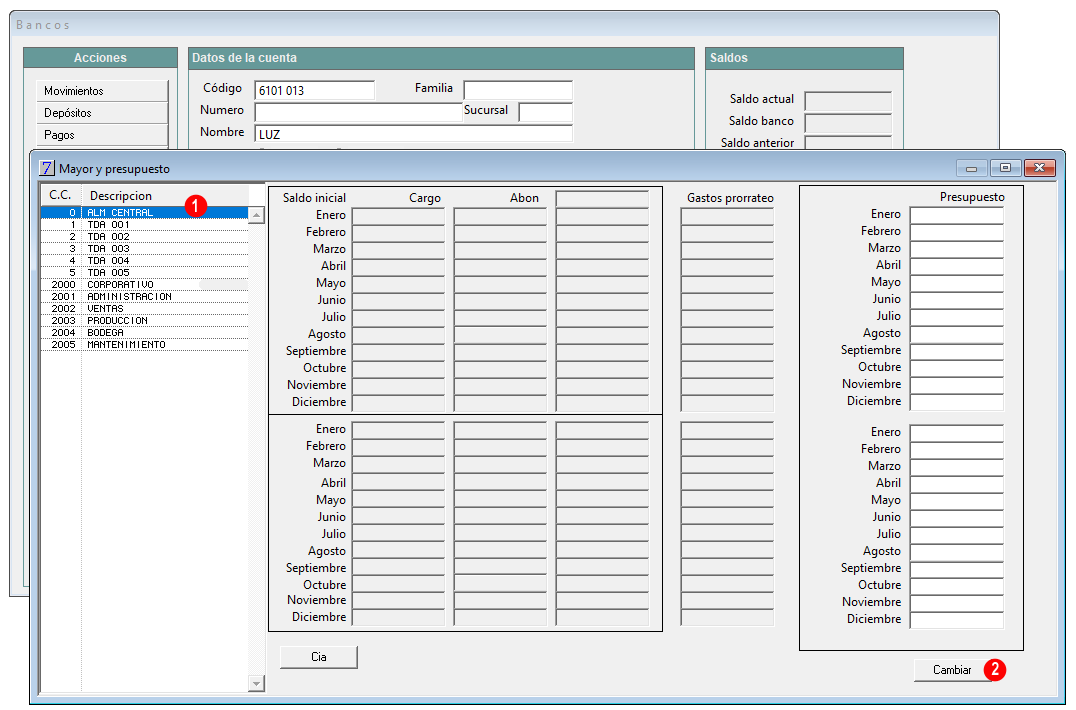This screenshot has height=710, width=1076.
Task: Click the Mayor y presupuesto window icon
Action: click(x=47, y=168)
